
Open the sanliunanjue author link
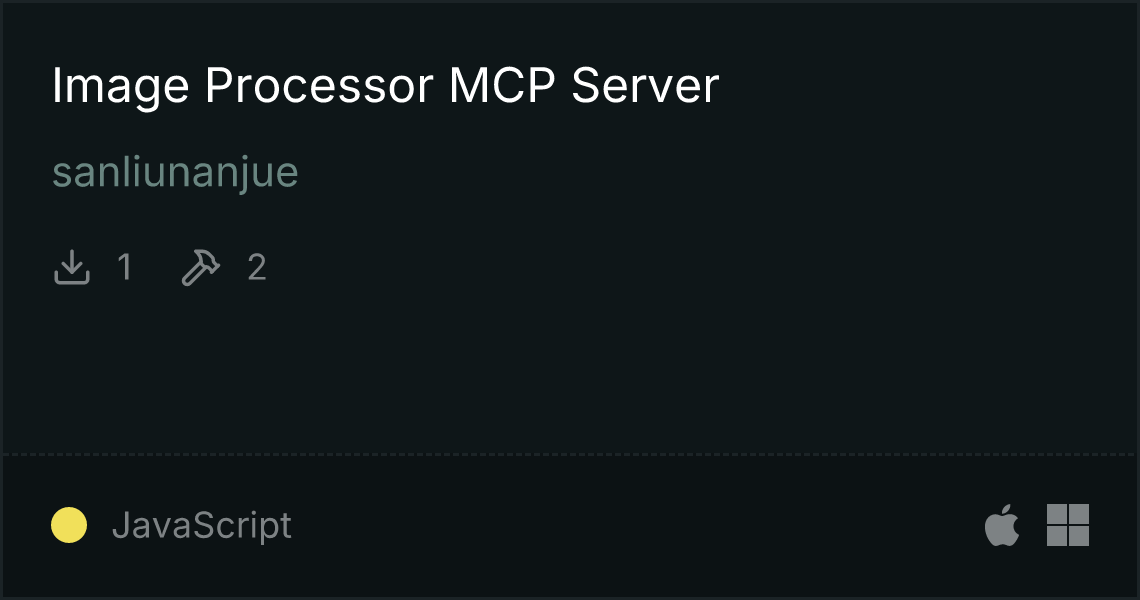(x=175, y=172)
